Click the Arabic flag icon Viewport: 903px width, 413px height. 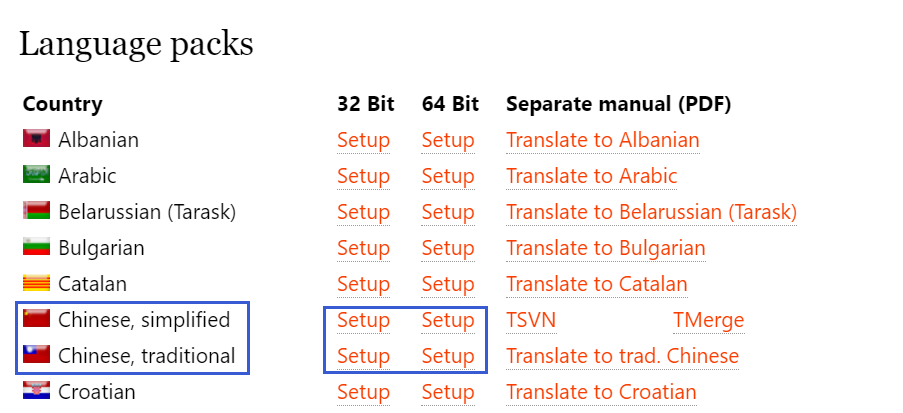pos(36,175)
